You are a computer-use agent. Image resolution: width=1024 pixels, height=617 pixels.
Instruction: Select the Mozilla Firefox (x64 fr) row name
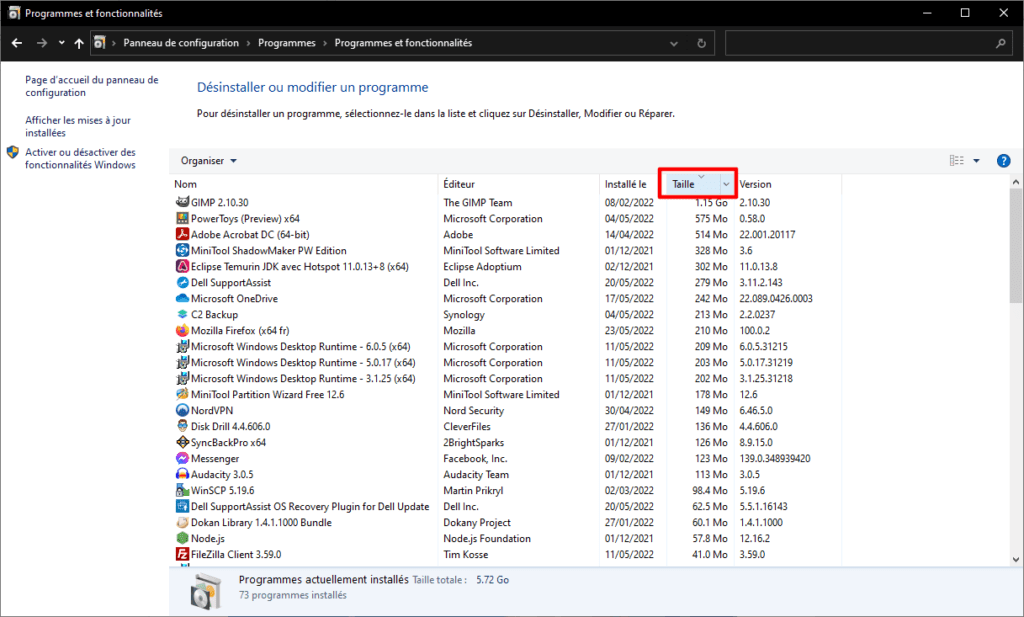(240, 330)
